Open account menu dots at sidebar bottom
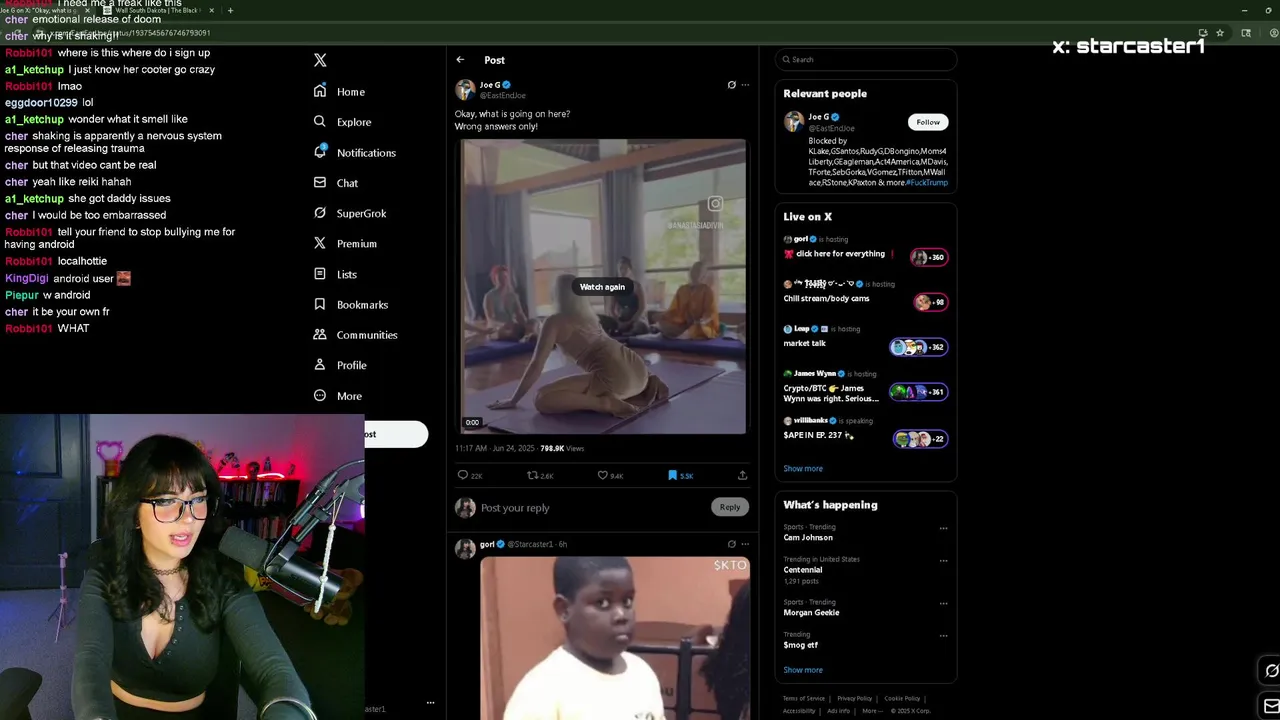Image resolution: width=1280 pixels, height=720 pixels. pos(430,703)
